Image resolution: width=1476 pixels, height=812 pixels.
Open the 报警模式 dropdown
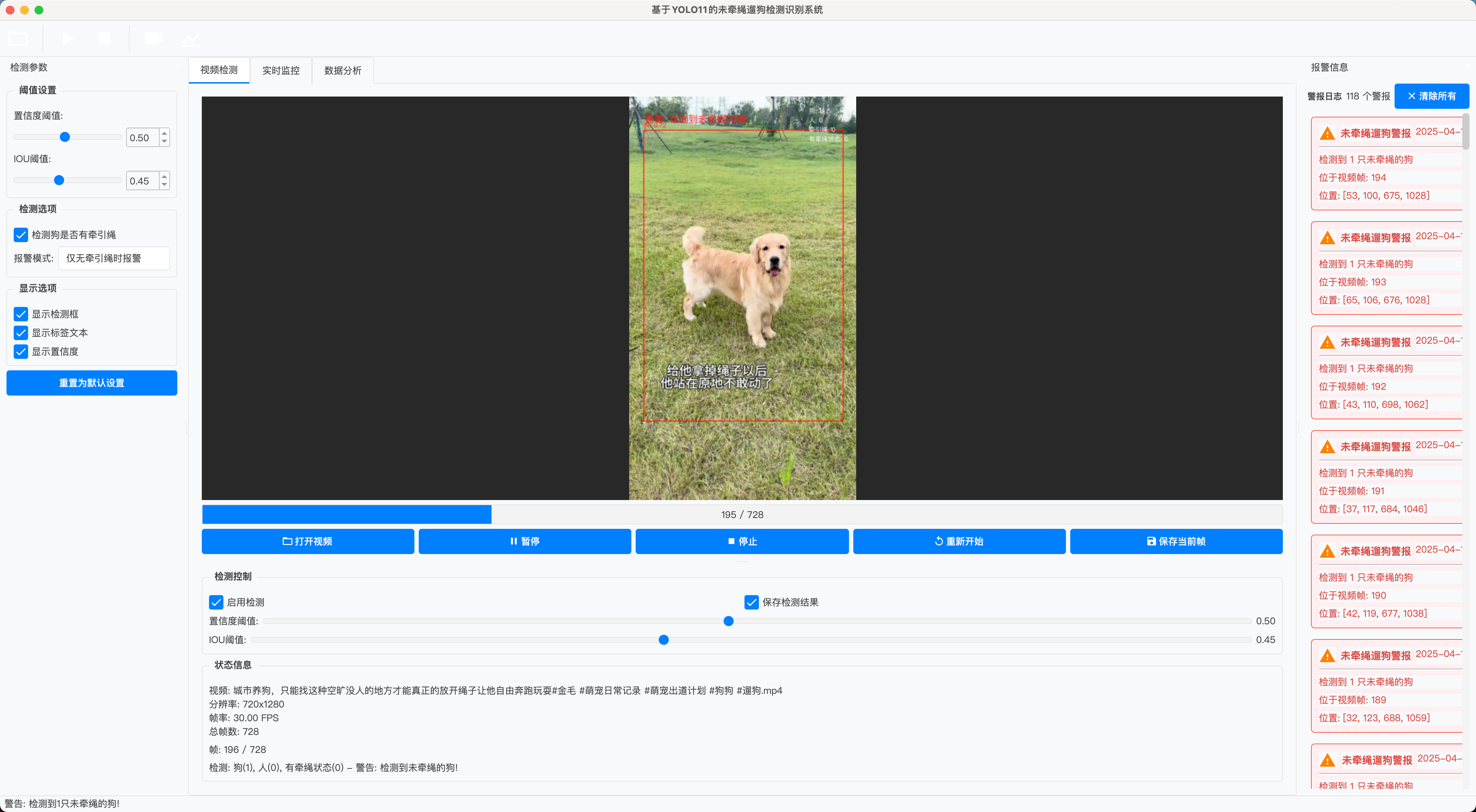[x=114, y=258]
